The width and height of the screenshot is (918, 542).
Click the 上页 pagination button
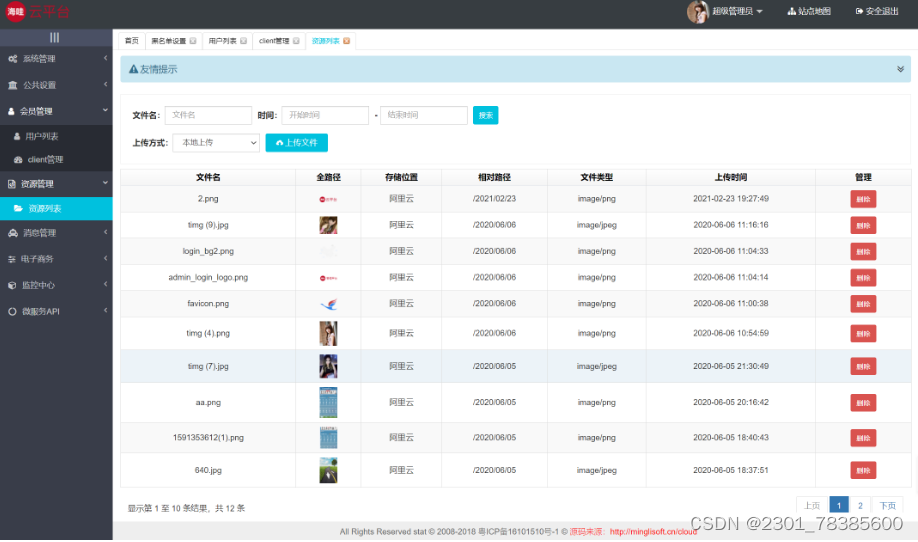coord(812,506)
